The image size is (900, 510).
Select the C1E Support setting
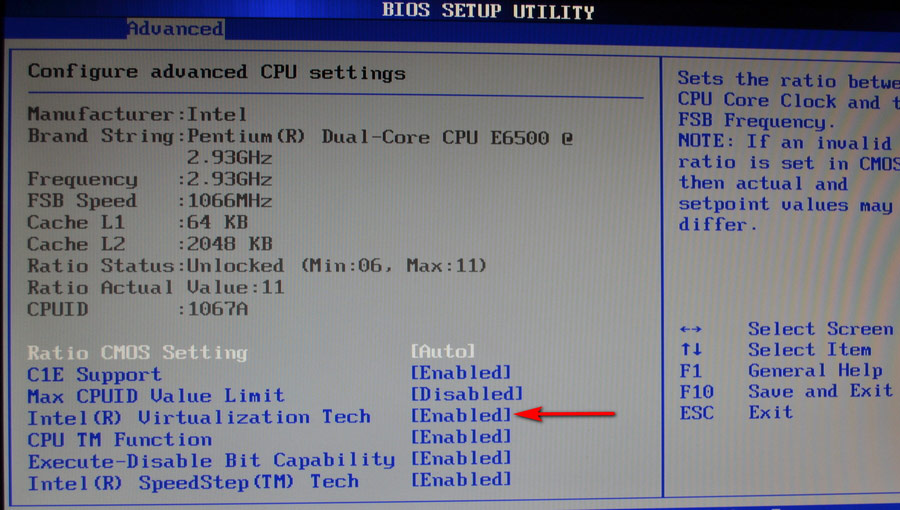(95, 374)
